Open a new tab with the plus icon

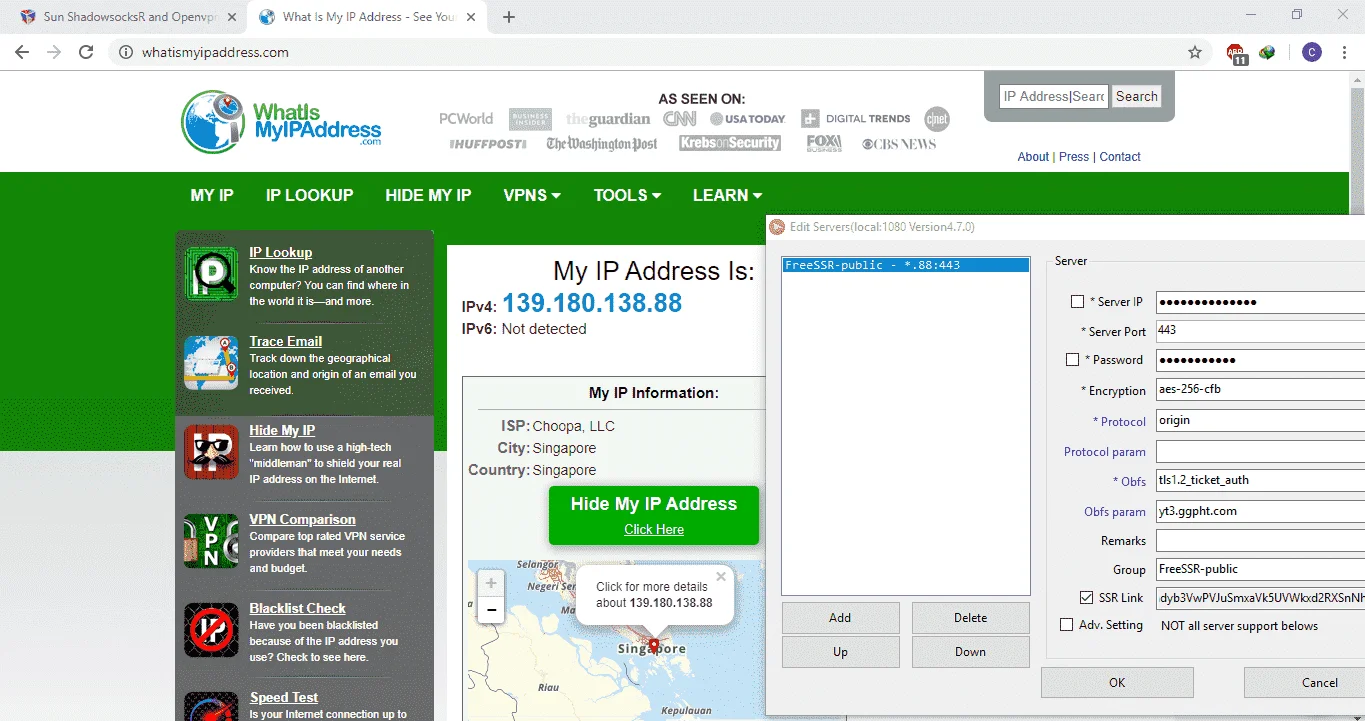[x=509, y=17]
